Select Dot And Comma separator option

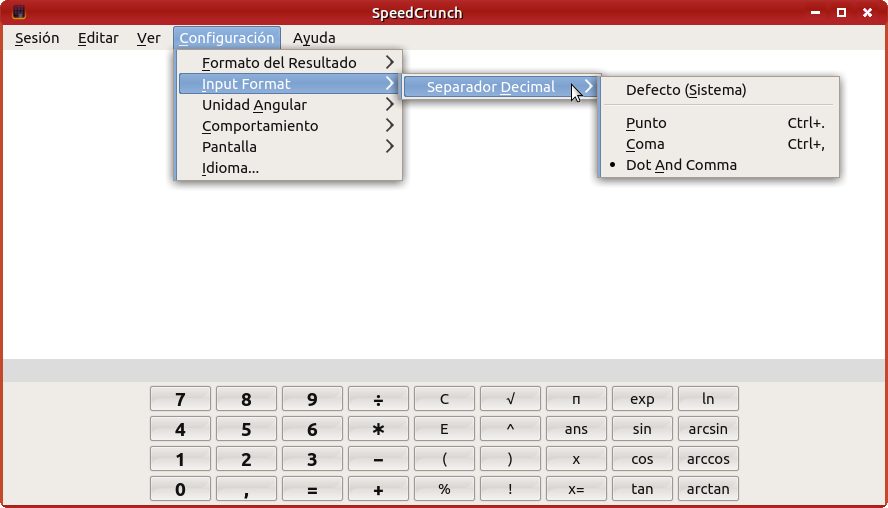click(x=719, y=165)
